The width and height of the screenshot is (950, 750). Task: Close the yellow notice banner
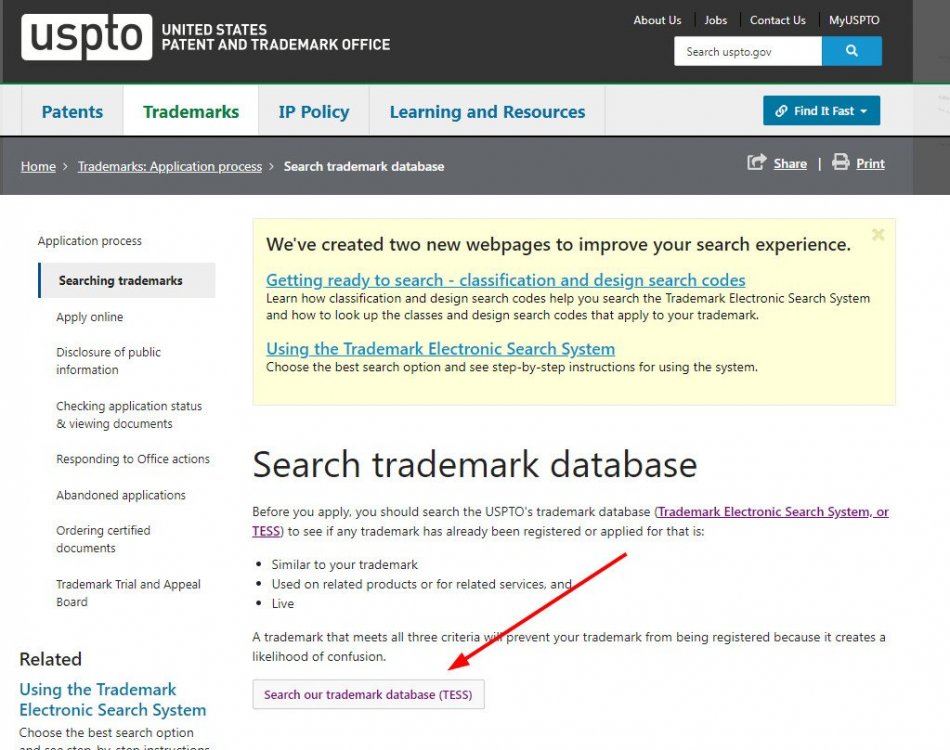(x=878, y=234)
